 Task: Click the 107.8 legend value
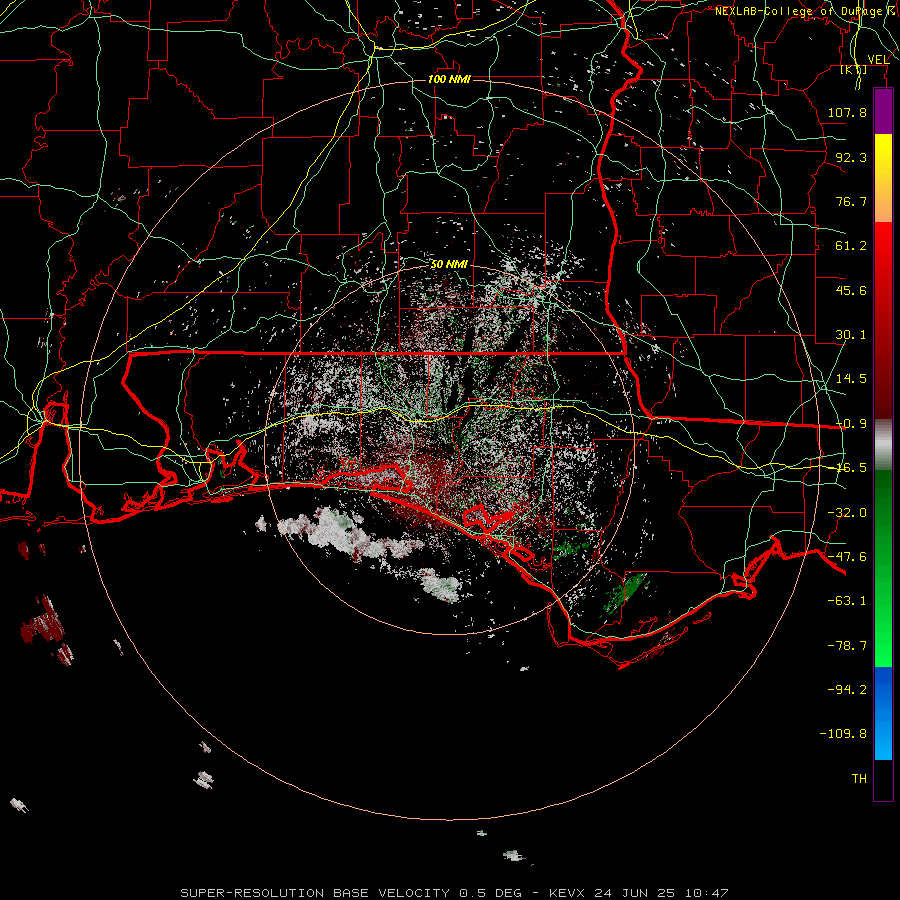[847, 112]
